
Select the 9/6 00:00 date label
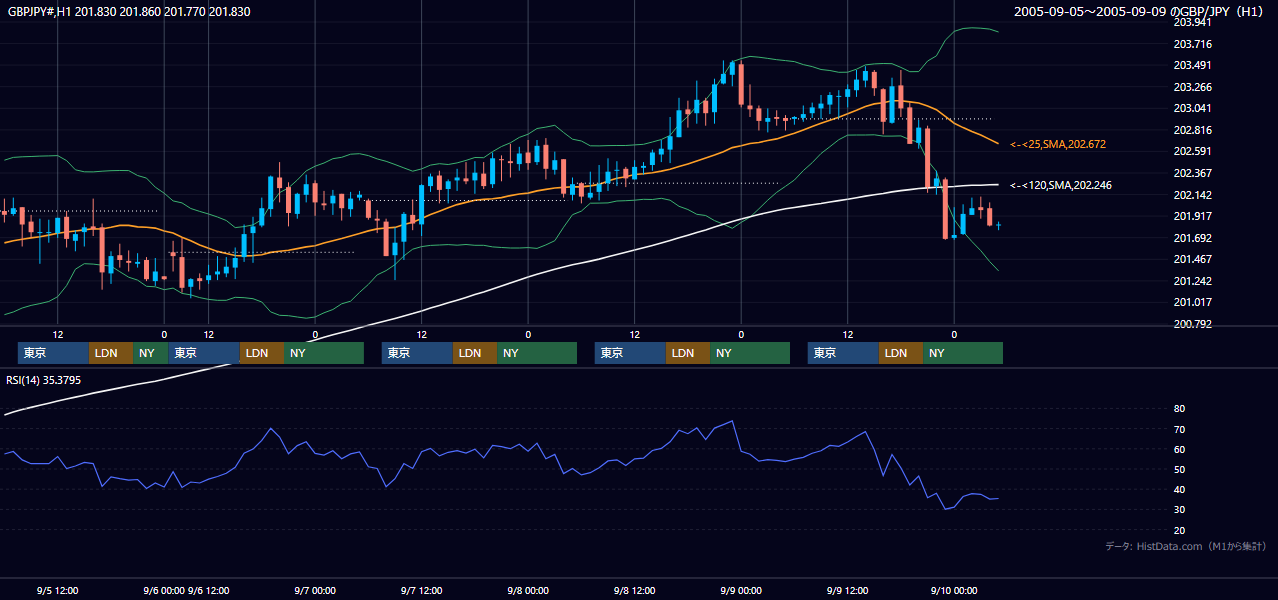tap(164, 590)
